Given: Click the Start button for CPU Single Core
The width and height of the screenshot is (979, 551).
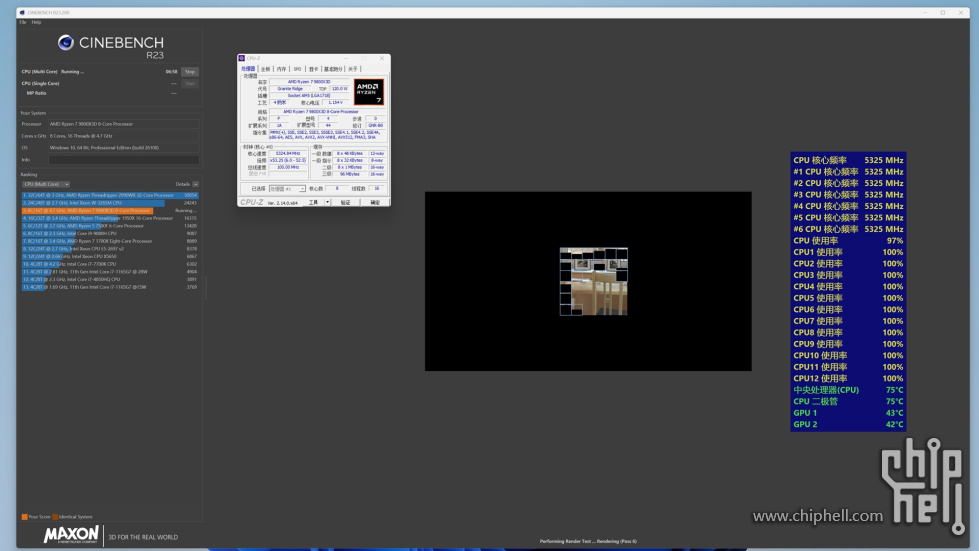Looking at the screenshot, I should point(190,83).
